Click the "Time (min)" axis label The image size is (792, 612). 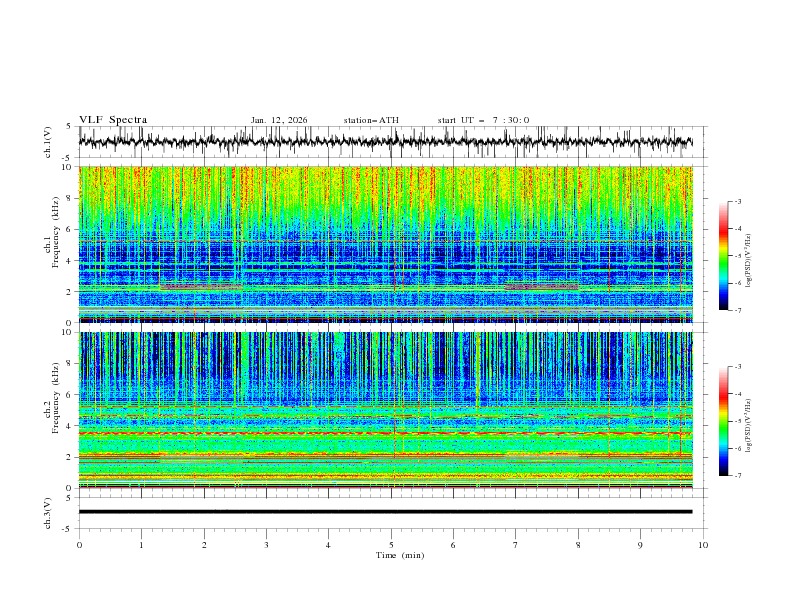coord(400,555)
